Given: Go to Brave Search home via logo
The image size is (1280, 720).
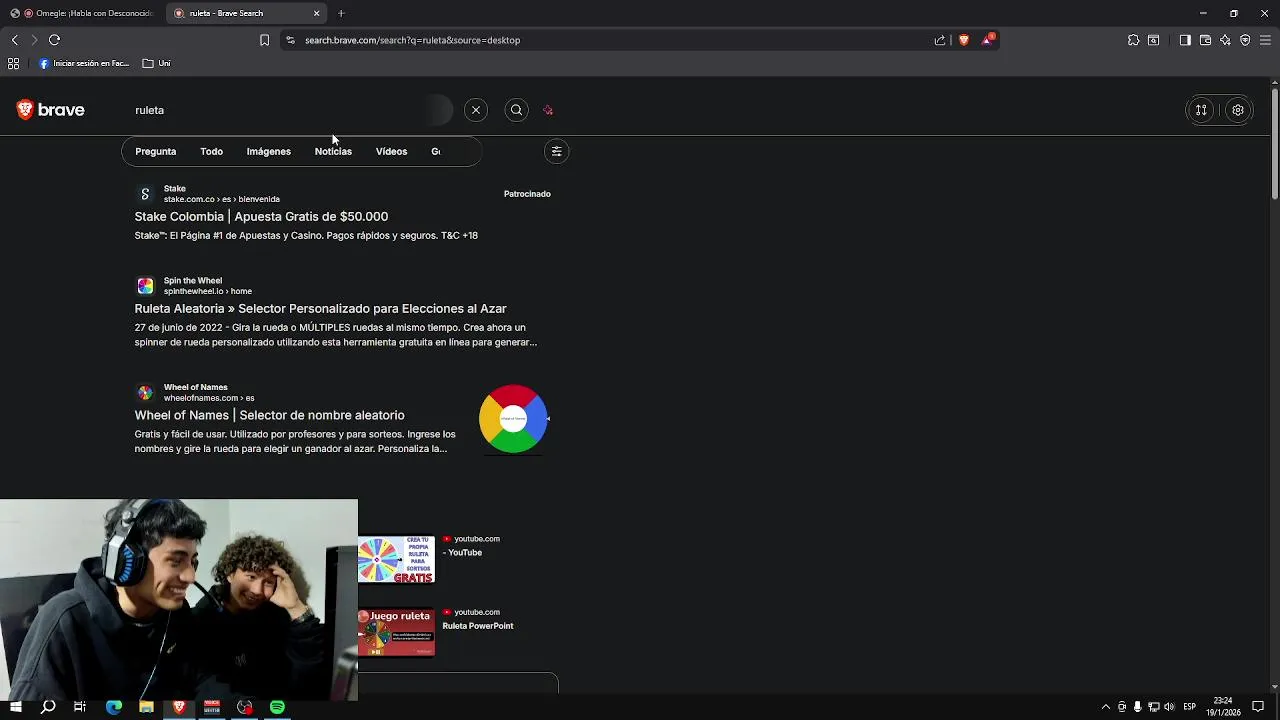Looking at the screenshot, I should [51, 110].
